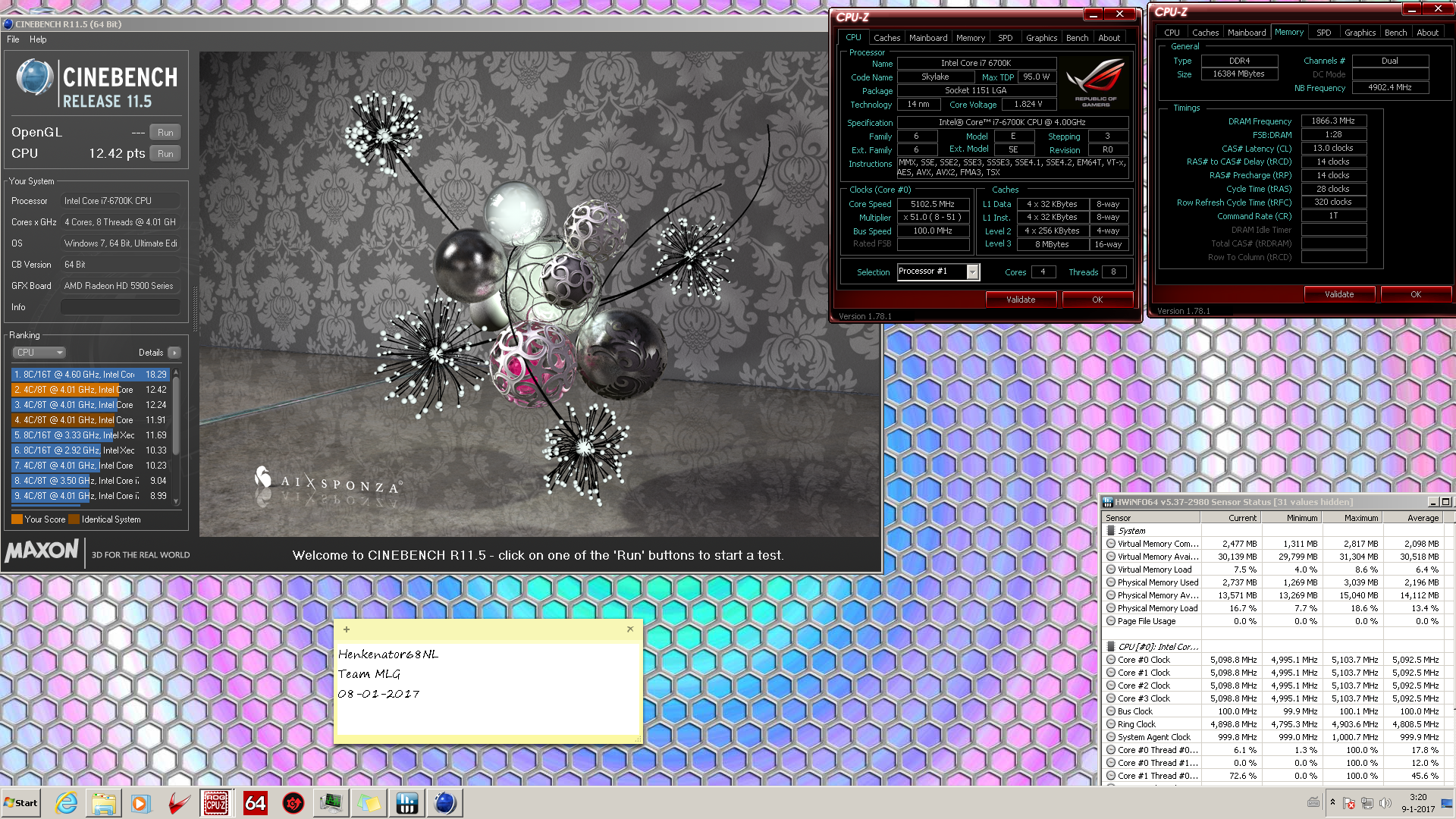The width and height of the screenshot is (1456, 819).
Task: Click the CPU [#0] group chip icon in HWiNFO
Action: 1111,647
